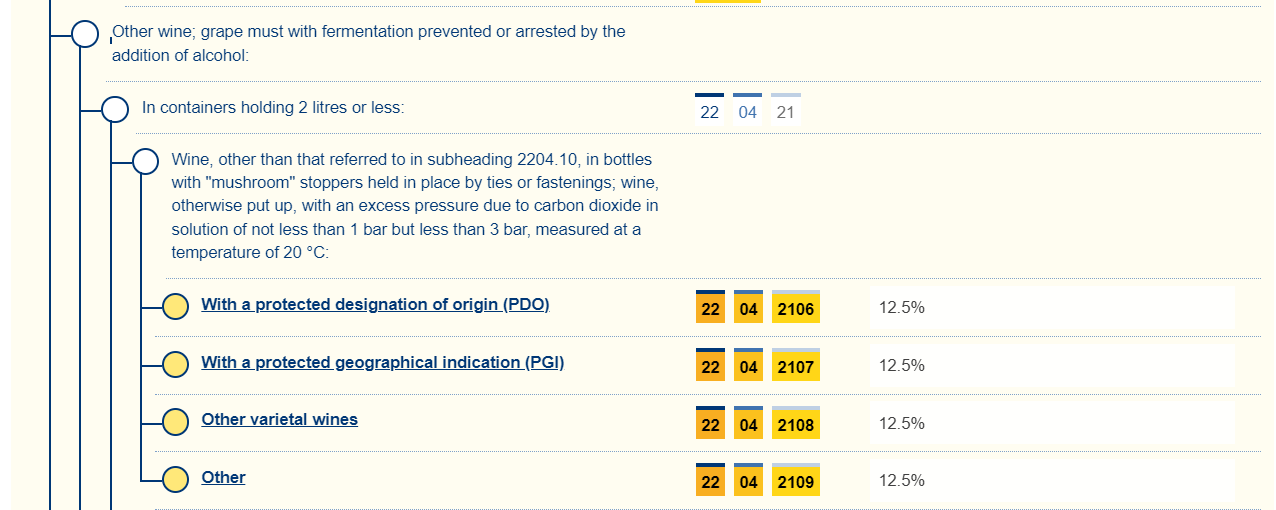Click commodity code segment 2107
Image resolution: width=1276 pixels, height=510 pixels.
(x=795, y=368)
